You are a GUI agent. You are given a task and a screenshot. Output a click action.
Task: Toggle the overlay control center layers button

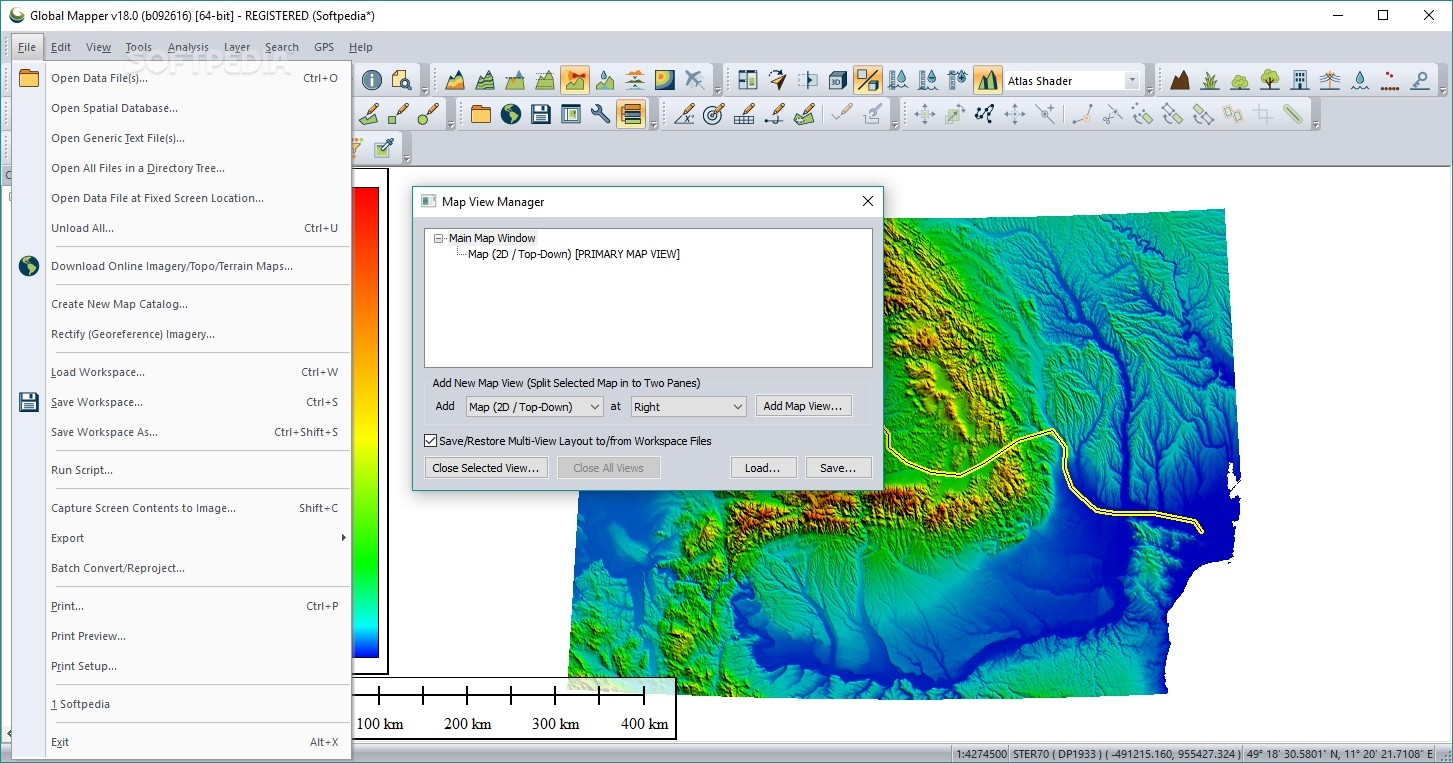pyautogui.click(x=631, y=114)
